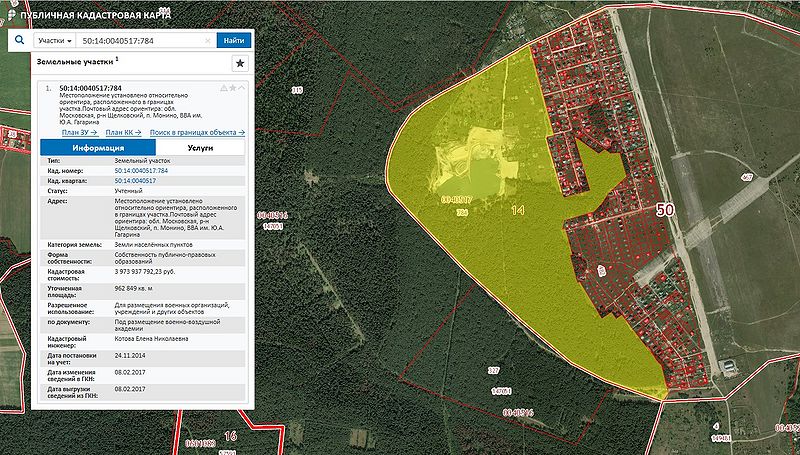800x455 pixels.
Task: Clear the search field with the X icon
Action: click(x=208, y=41)
